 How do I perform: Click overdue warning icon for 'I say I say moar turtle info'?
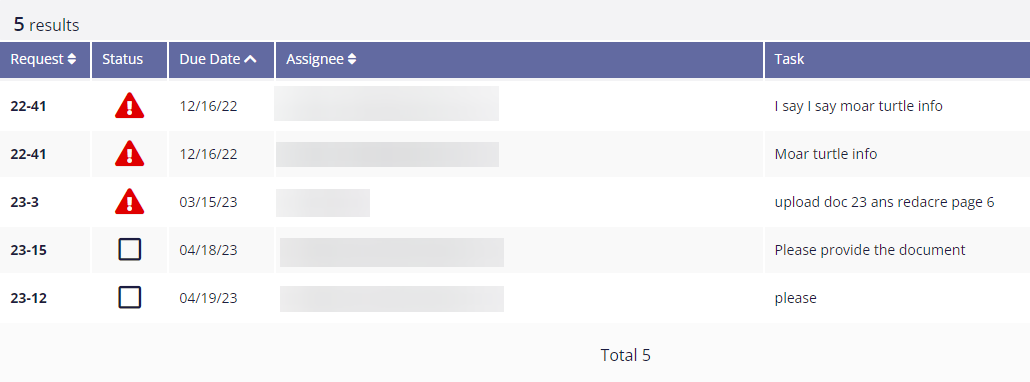[x=129, y=105]
